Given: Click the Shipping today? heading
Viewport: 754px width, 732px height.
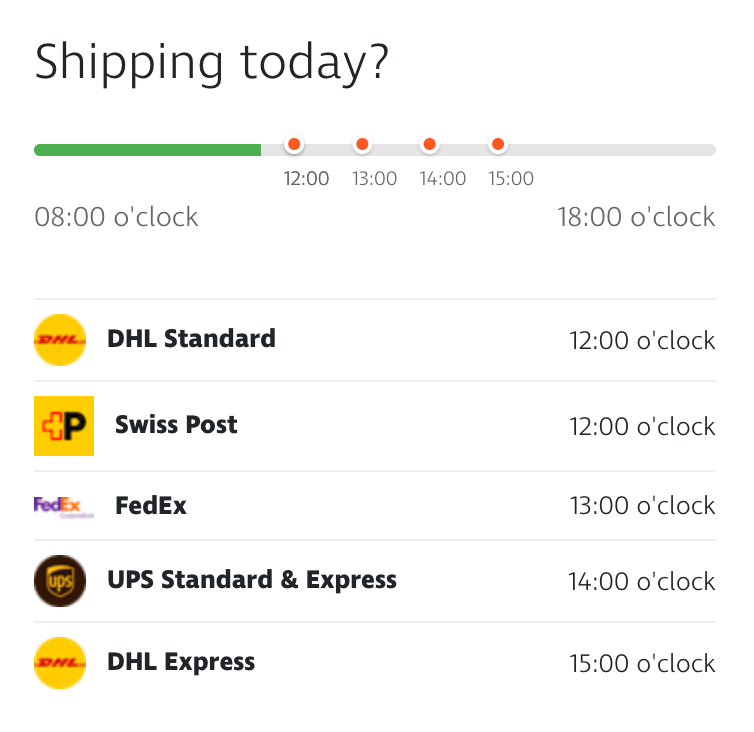Looking at the screenshot, I should [x=211, y=63].
